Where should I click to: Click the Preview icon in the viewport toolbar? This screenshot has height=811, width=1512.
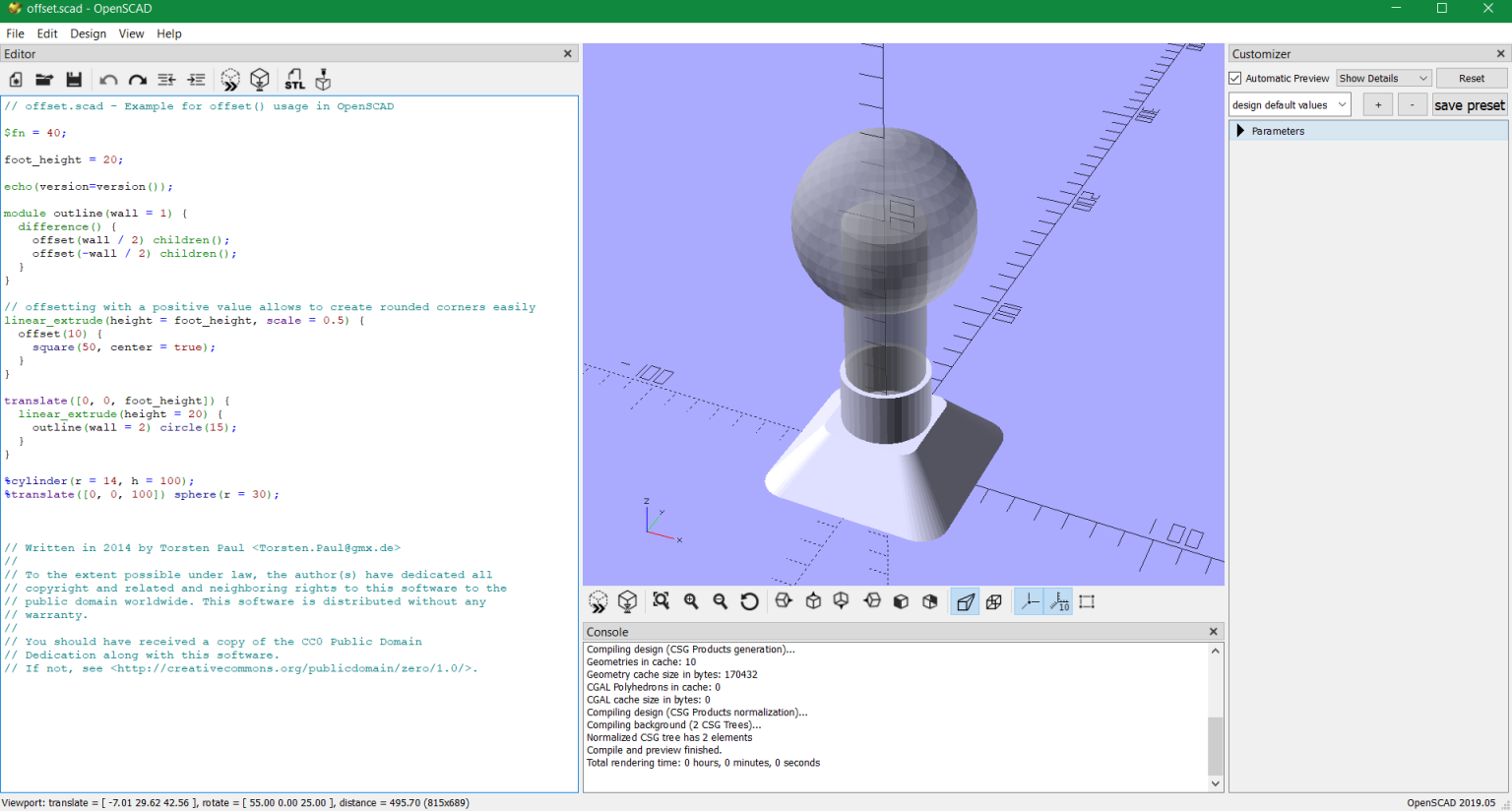click(598, 601)
